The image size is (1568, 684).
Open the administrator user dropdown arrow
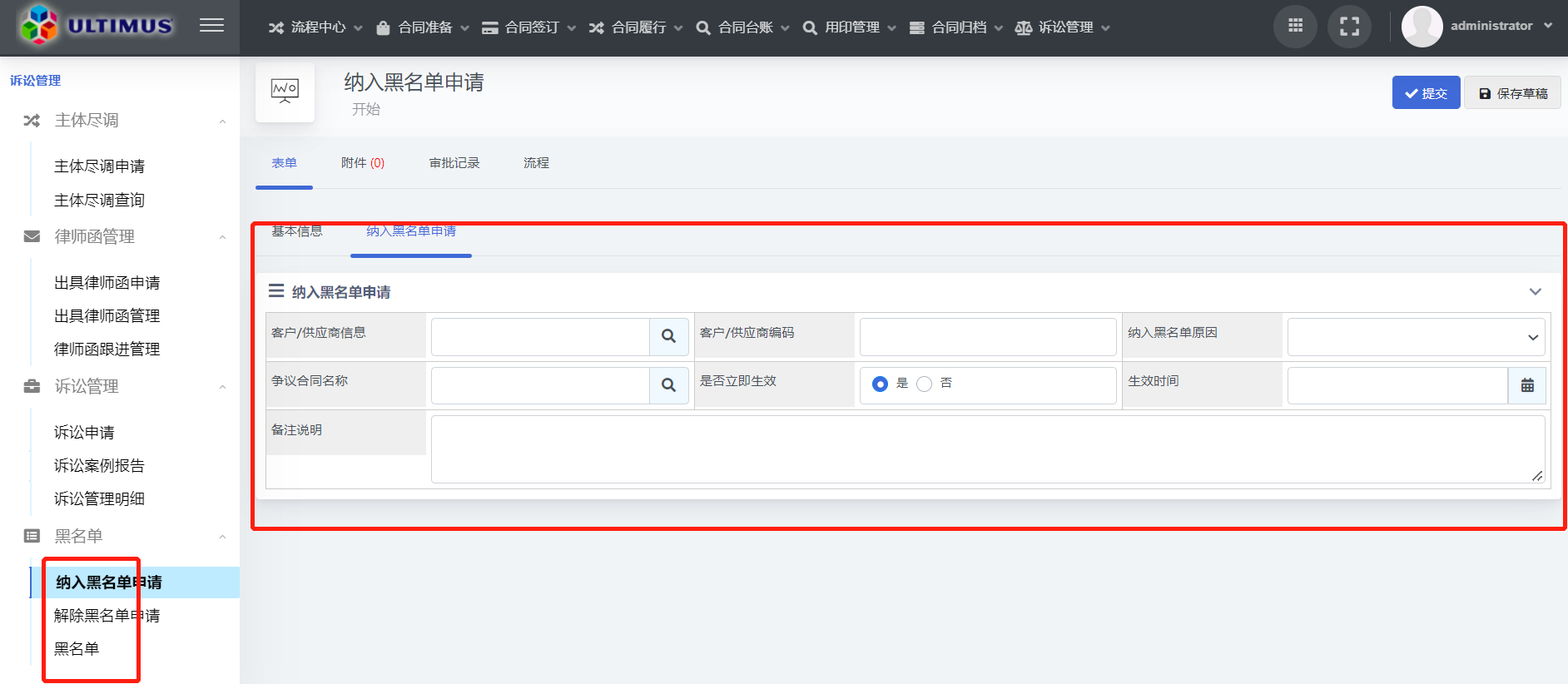pyautogui.click(x=1548, y=26)
